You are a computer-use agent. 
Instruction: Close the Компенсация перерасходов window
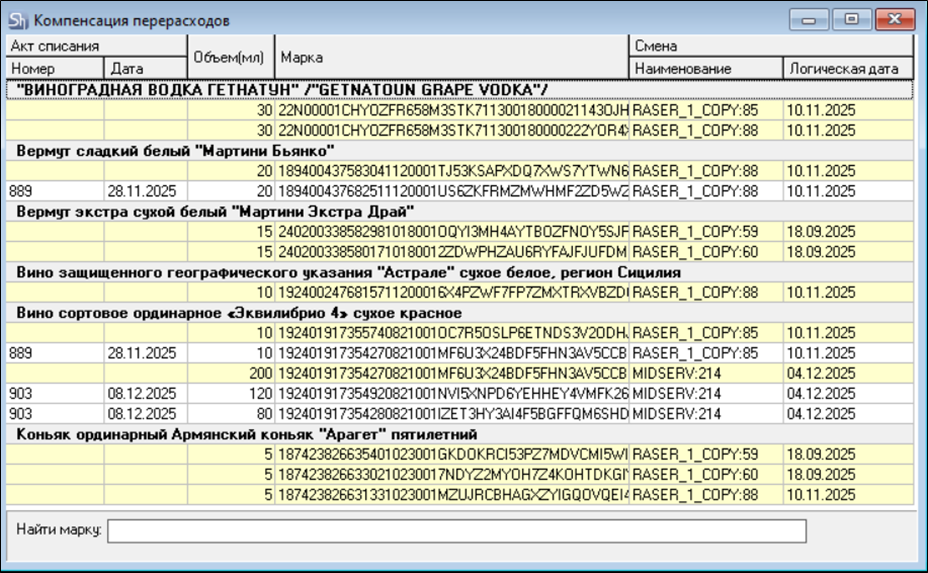click(888, 19)
